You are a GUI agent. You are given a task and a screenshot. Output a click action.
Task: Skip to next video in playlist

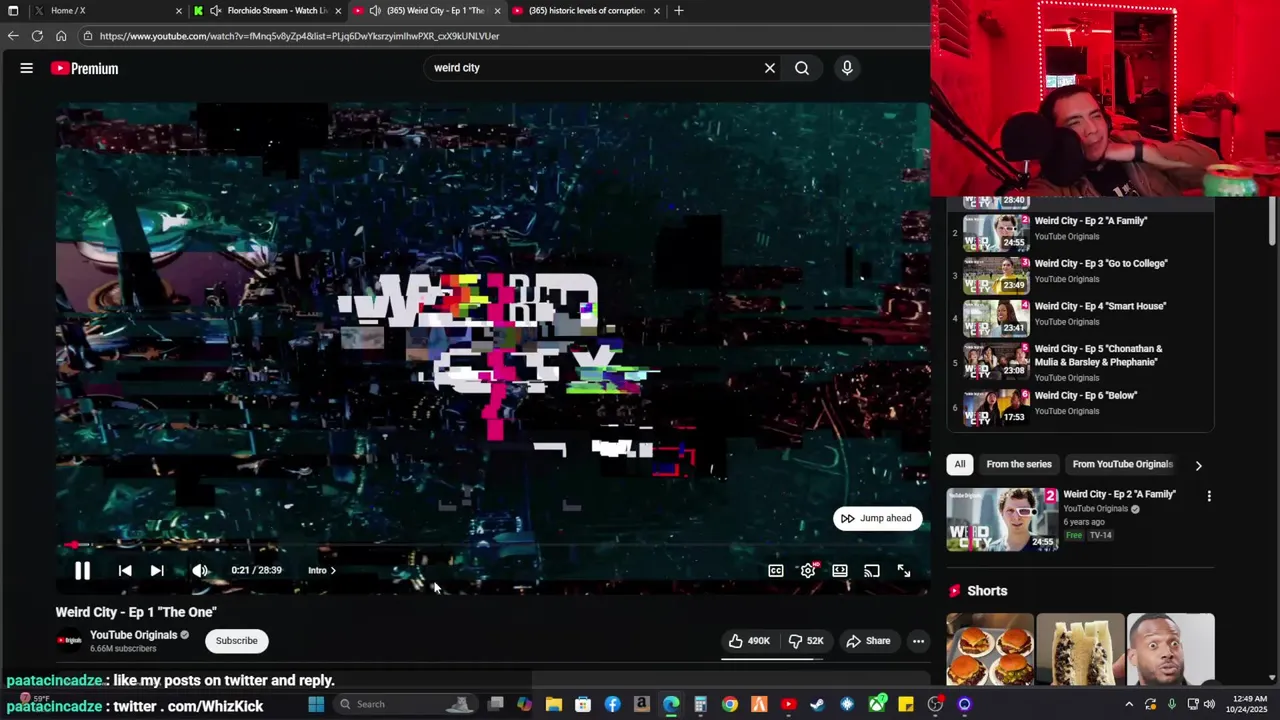coord(157,570)
